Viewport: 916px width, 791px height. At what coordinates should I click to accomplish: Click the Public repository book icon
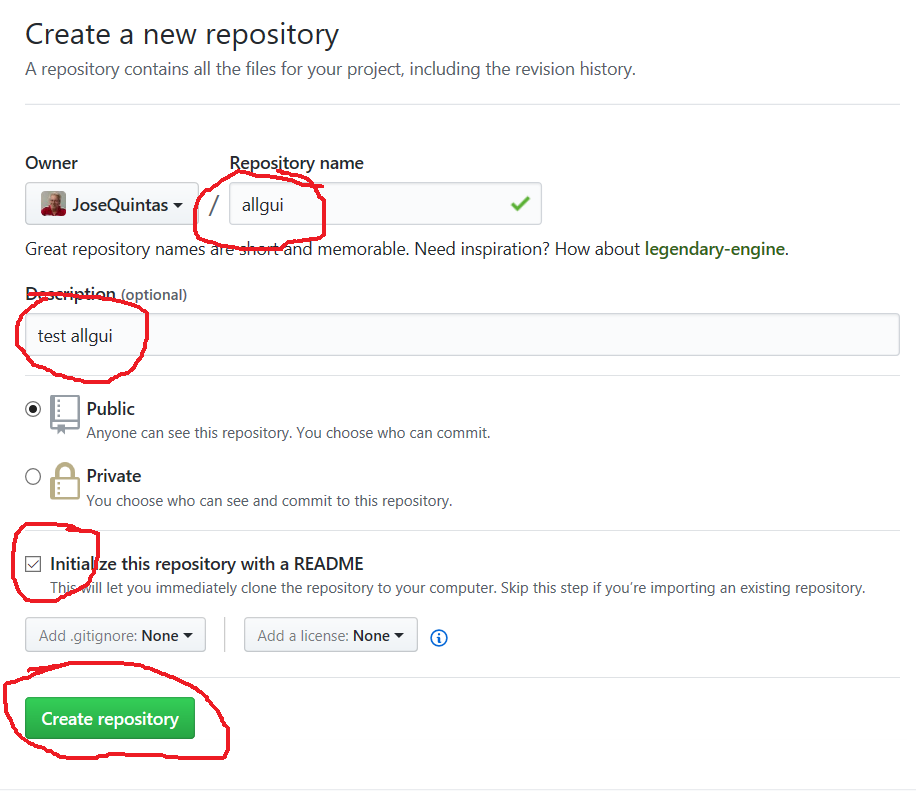click(x=65, y=413)
